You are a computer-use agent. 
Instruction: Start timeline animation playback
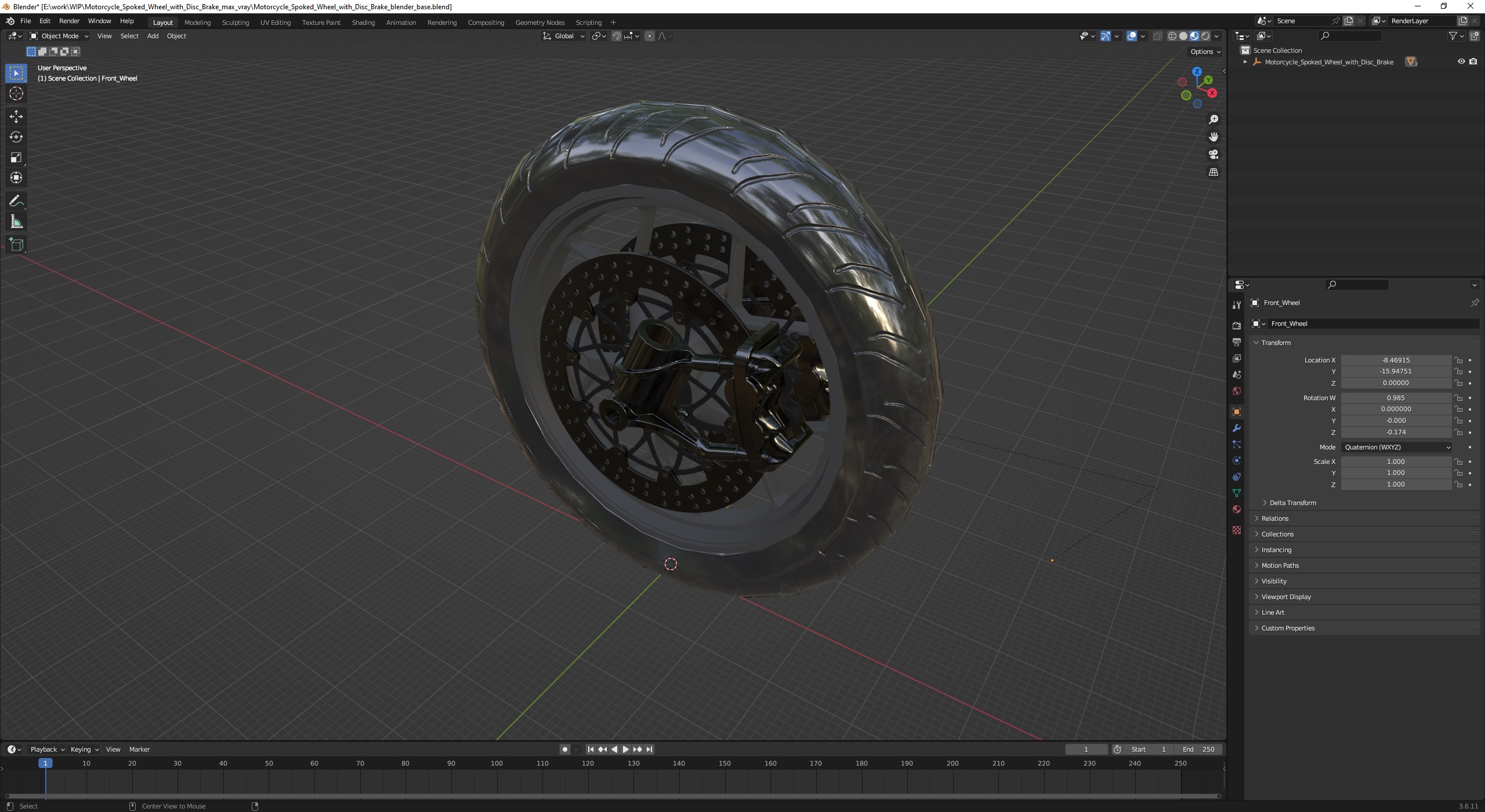(625, 749)
